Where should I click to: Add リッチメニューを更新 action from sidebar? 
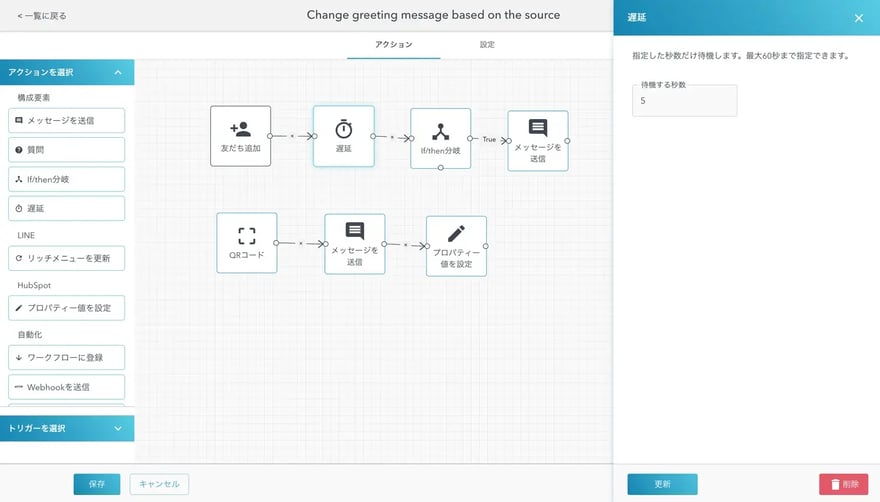pyautogui.click(x=68, y=258)
